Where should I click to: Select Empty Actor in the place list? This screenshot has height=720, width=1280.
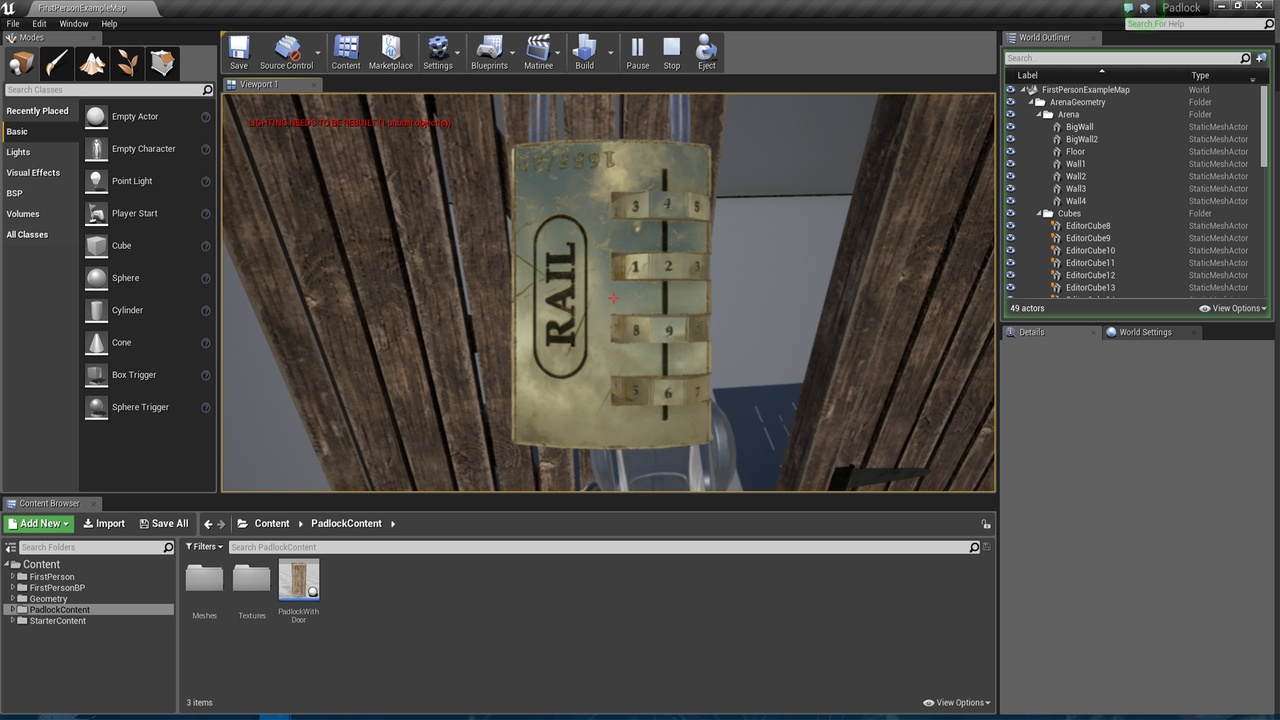click(148, 117)
